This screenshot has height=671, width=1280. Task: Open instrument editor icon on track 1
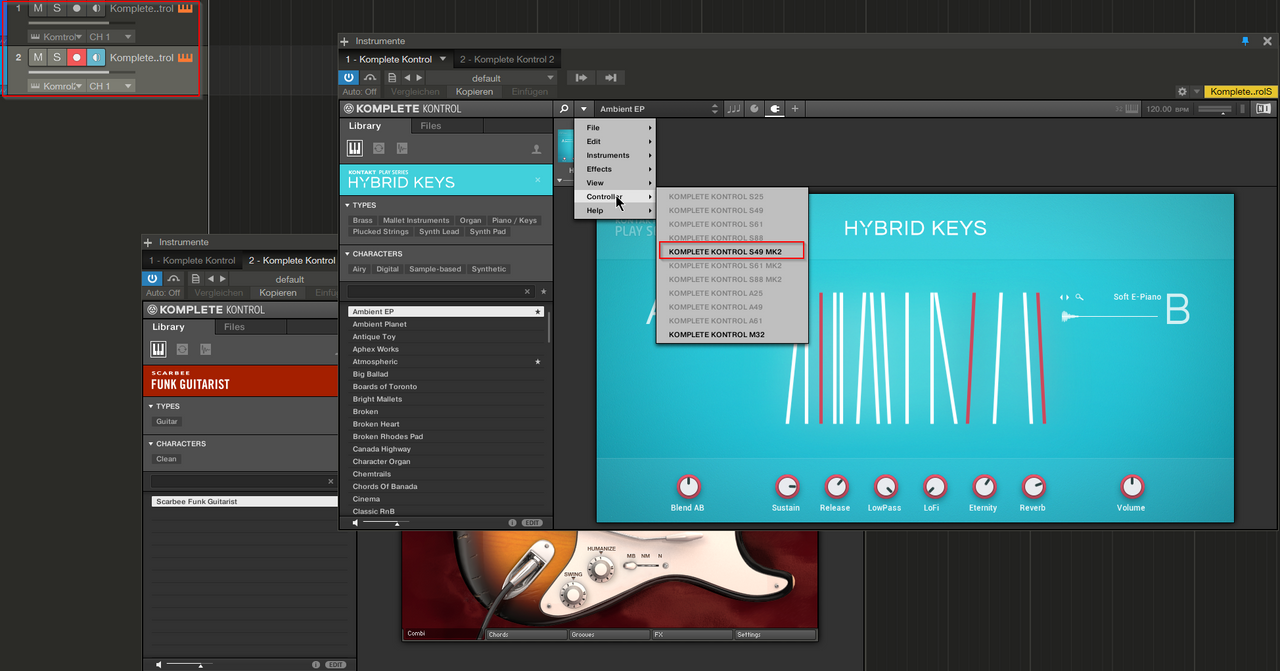(x=185, y=8)
